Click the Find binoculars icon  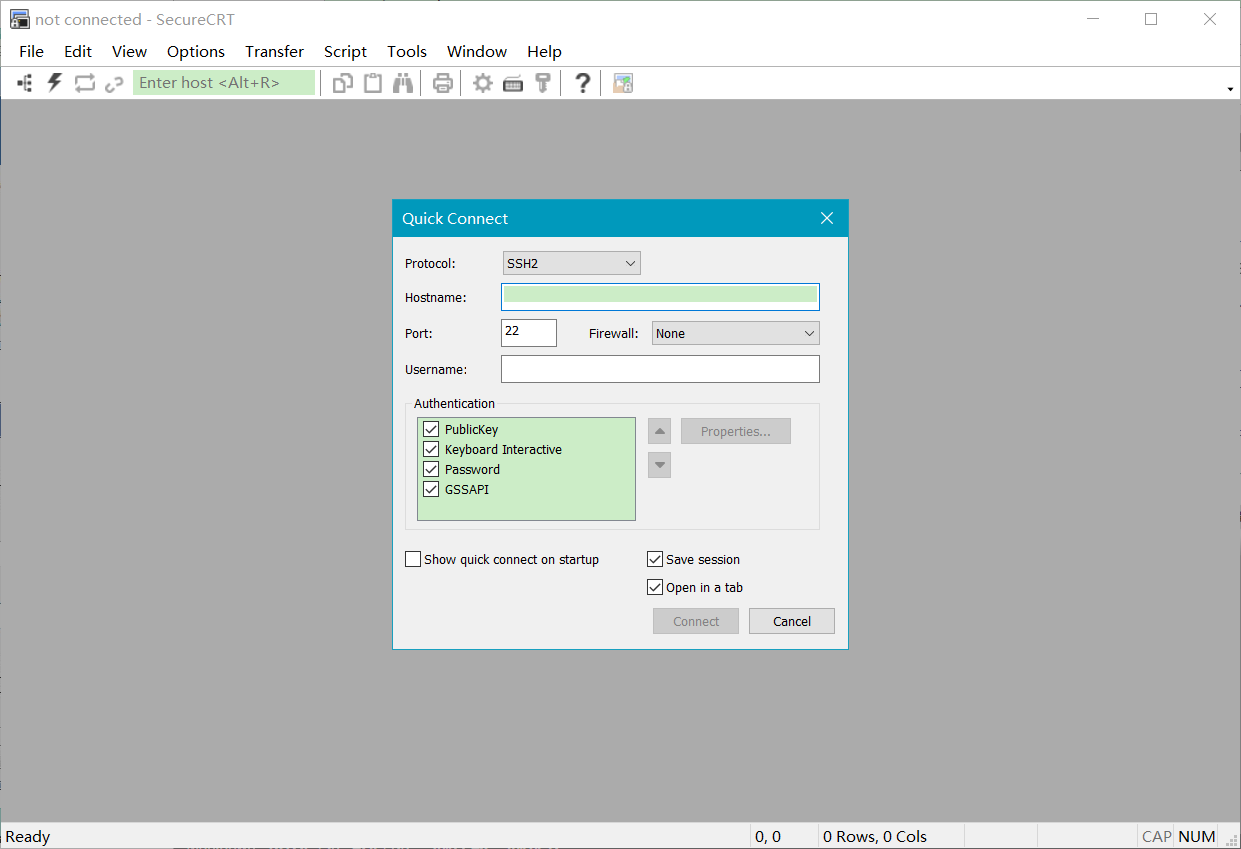pos(403,83)
